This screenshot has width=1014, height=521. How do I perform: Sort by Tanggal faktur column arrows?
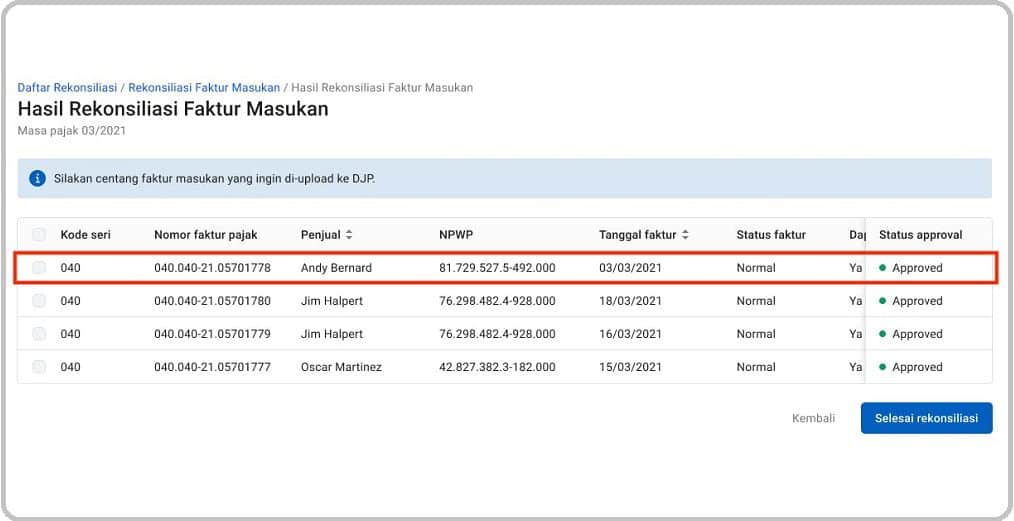pos(685,235)
